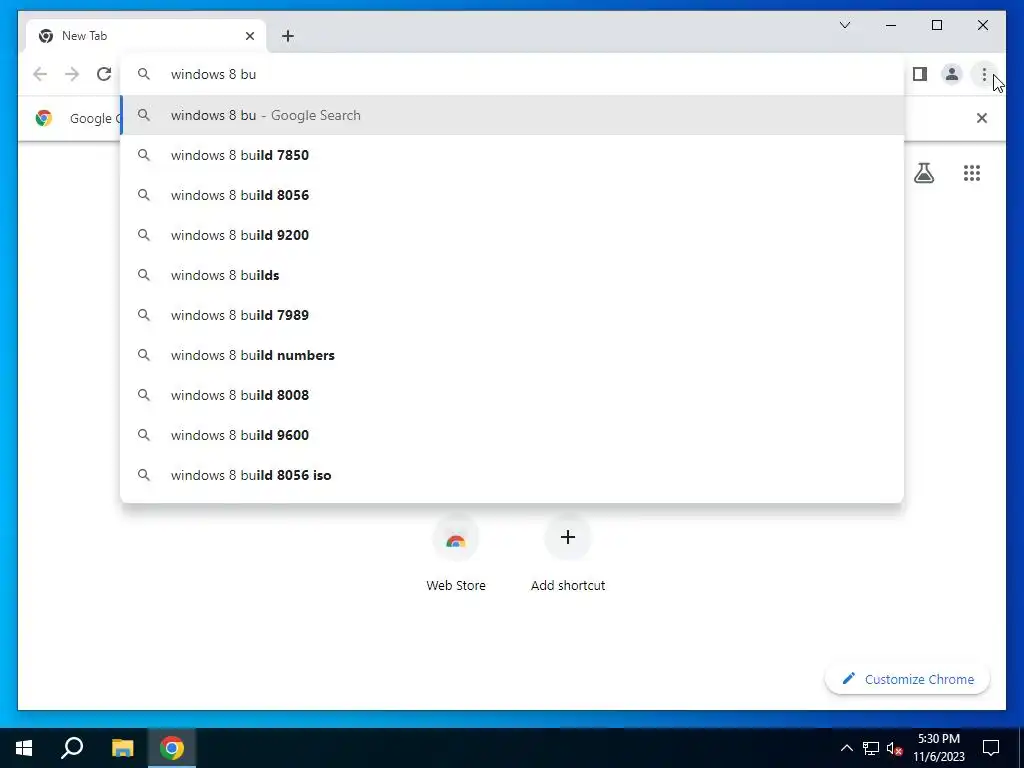Viewport: 1024px width, 768px height.
Task: Select suggestion 'windows 8 build 9600'
Action: (512, 435)
